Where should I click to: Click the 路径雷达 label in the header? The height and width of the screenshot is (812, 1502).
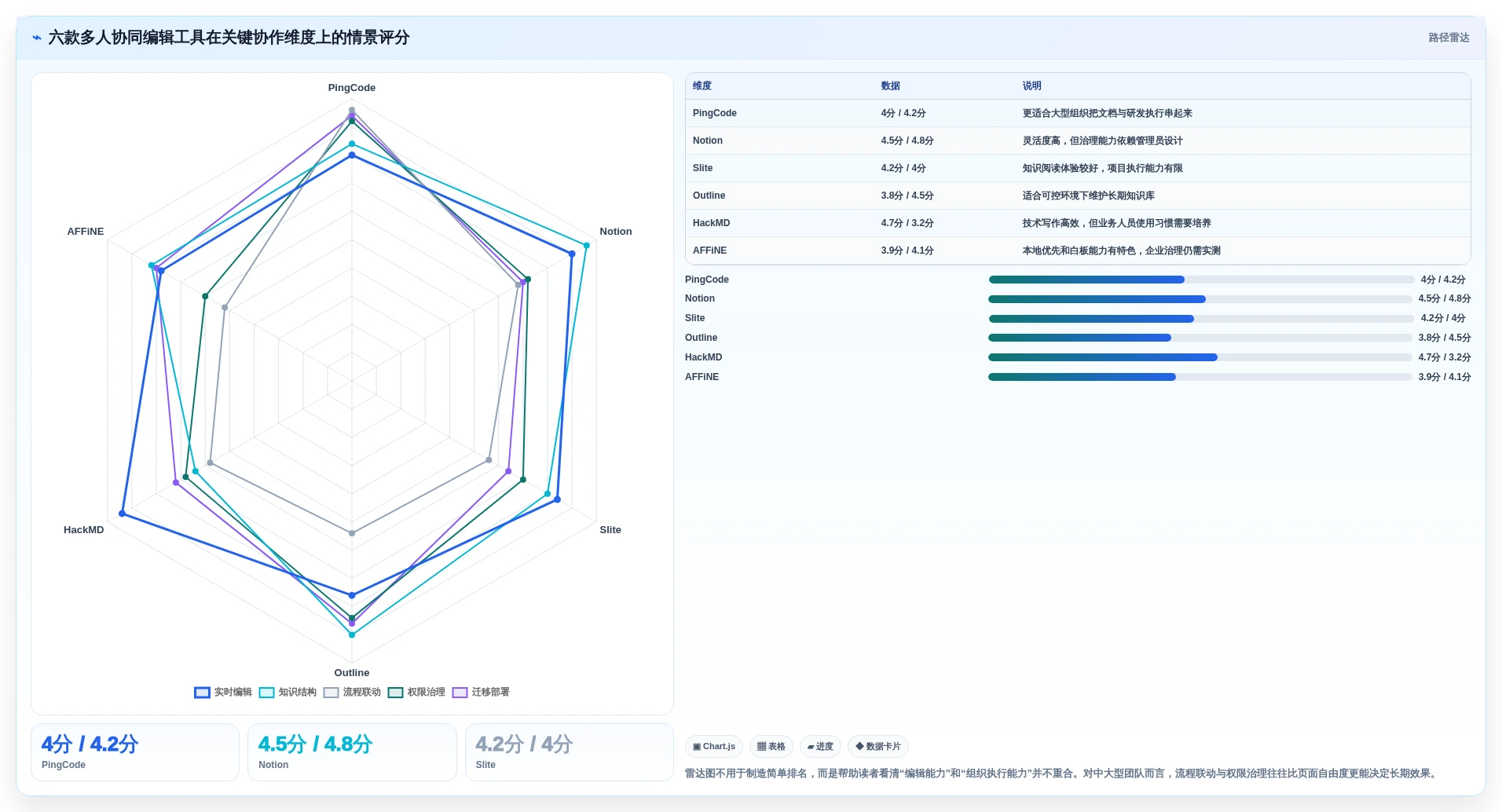pyautogui.click(x=1449, y=38)
